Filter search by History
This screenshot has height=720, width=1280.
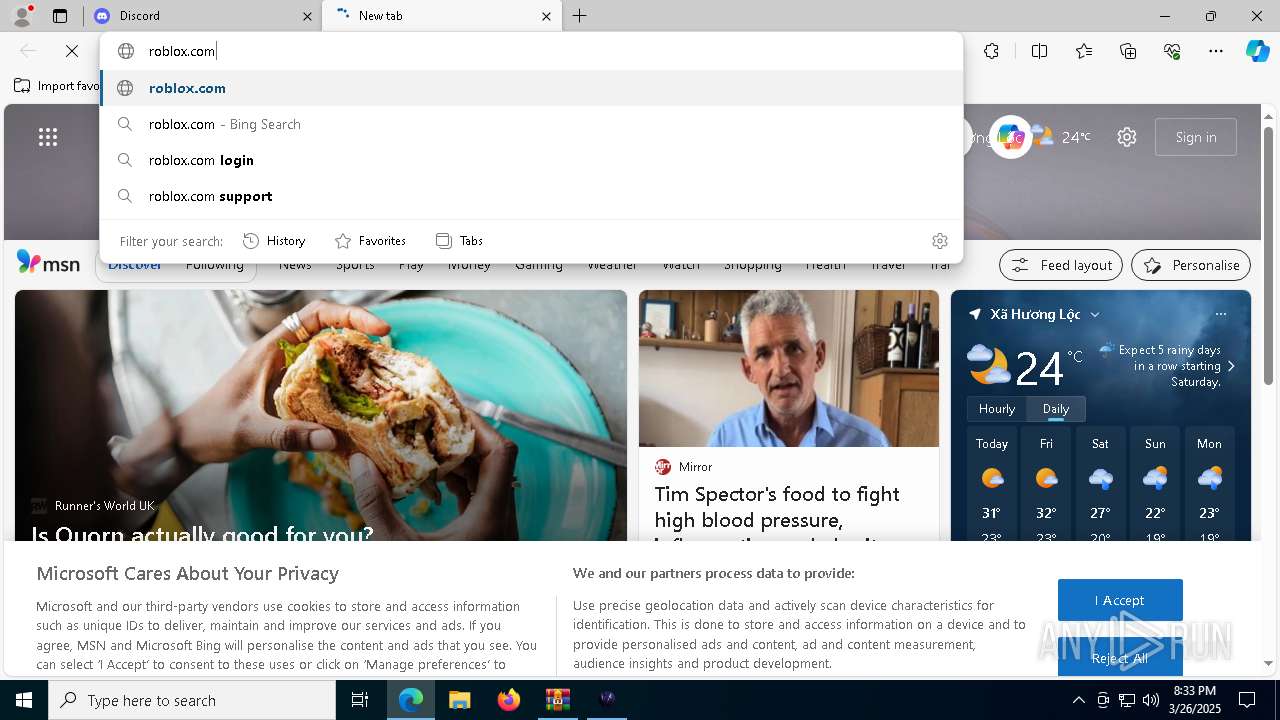pyautogui.click(x=274, y=241)
